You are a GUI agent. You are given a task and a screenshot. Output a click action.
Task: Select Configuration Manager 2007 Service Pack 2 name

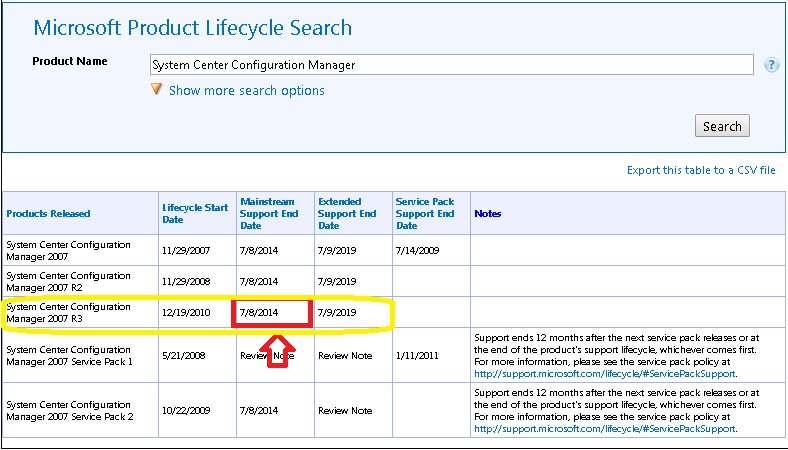click(69, 411)
